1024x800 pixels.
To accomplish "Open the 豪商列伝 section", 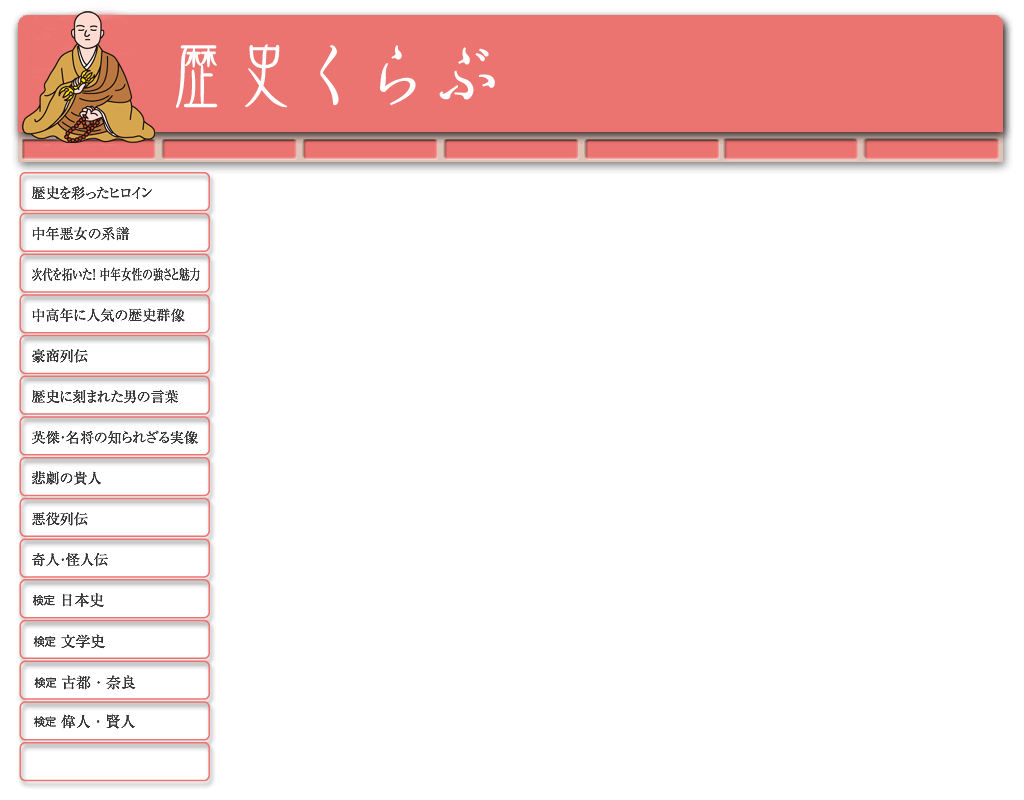I will (x=115, y=355).
